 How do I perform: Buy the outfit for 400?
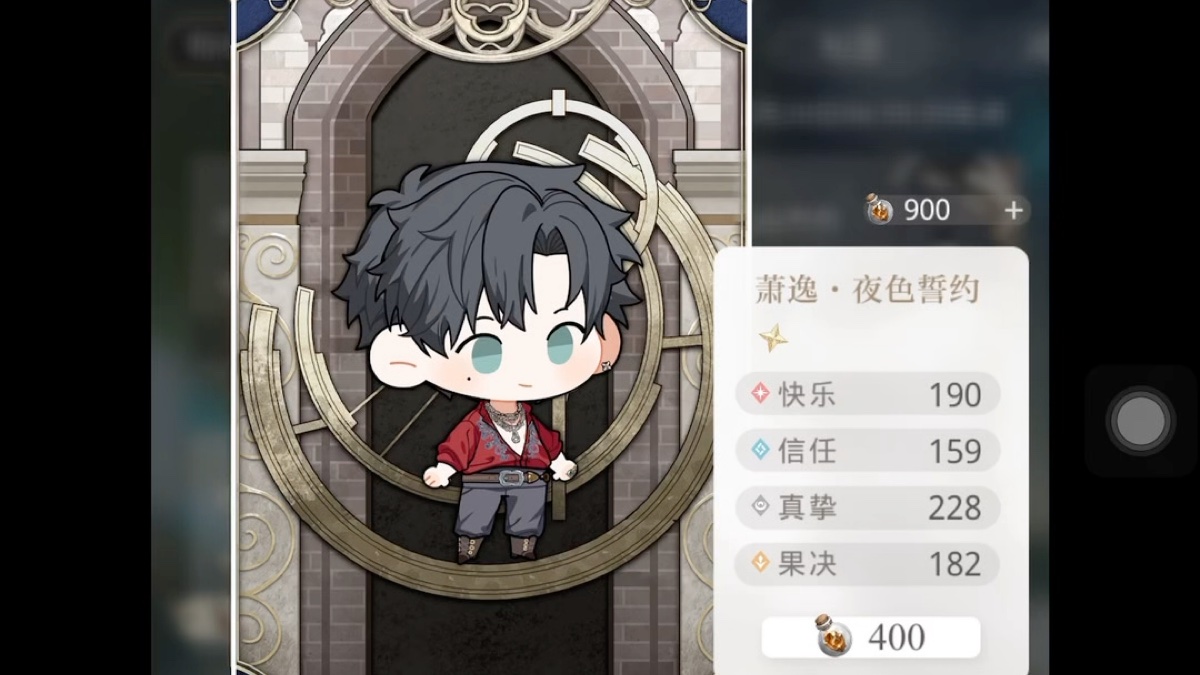pos(871,637)
